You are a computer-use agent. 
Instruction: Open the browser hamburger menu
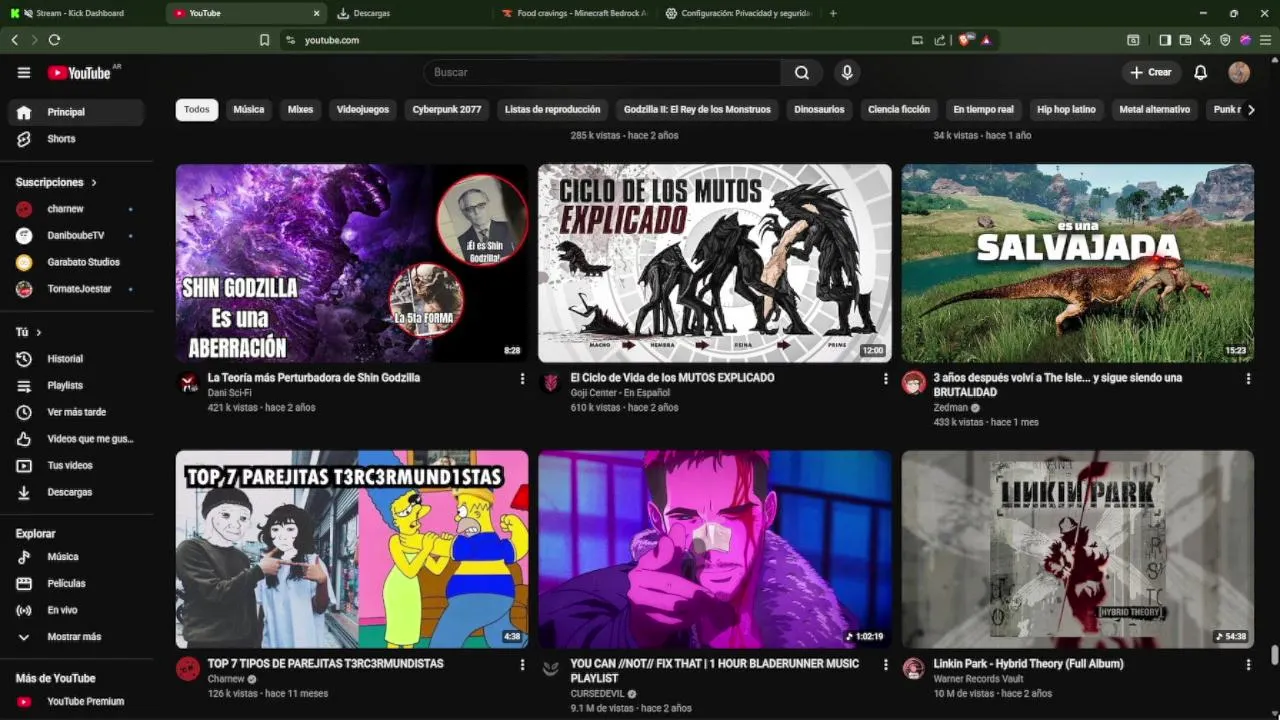(1265, 40)
